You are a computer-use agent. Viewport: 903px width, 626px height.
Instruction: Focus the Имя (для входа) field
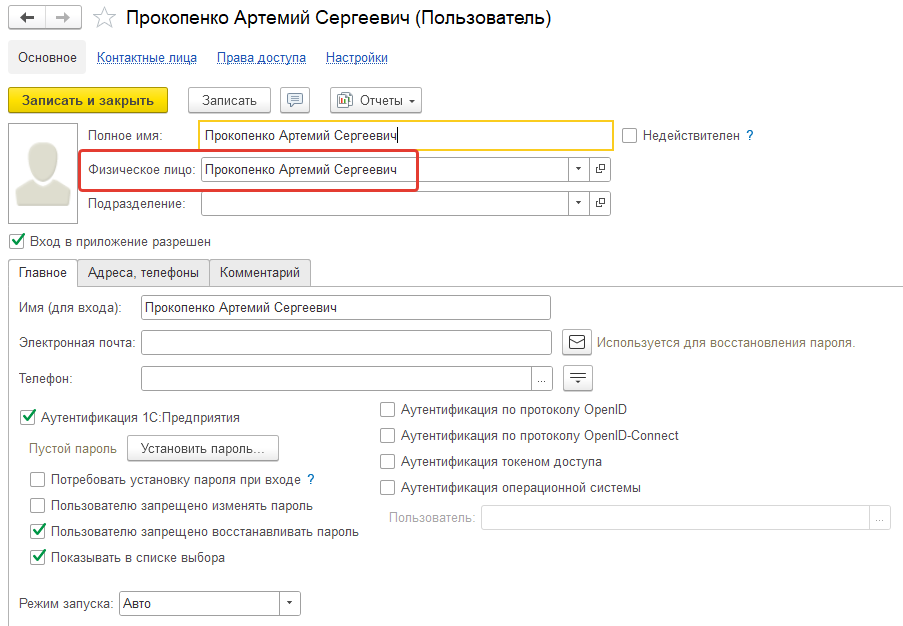[x=346, y=308]
